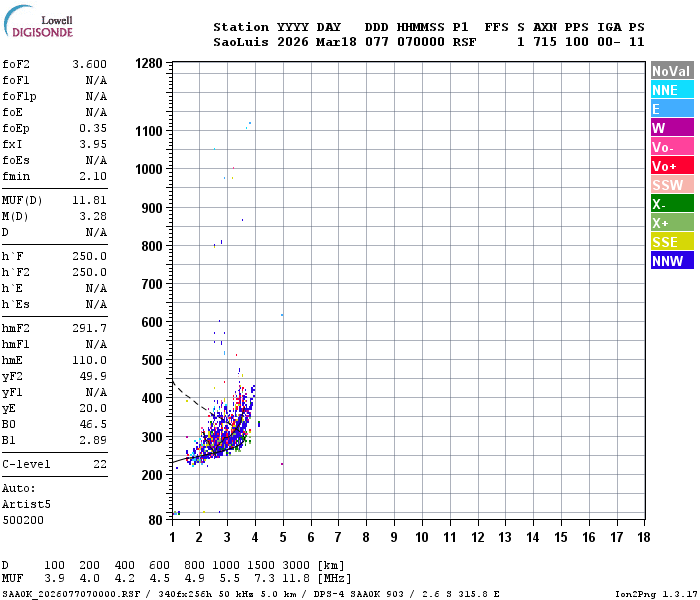This screenshot has width=700, height=600.
Task: Click the fmin value 2.10
Action: point(93,176)
